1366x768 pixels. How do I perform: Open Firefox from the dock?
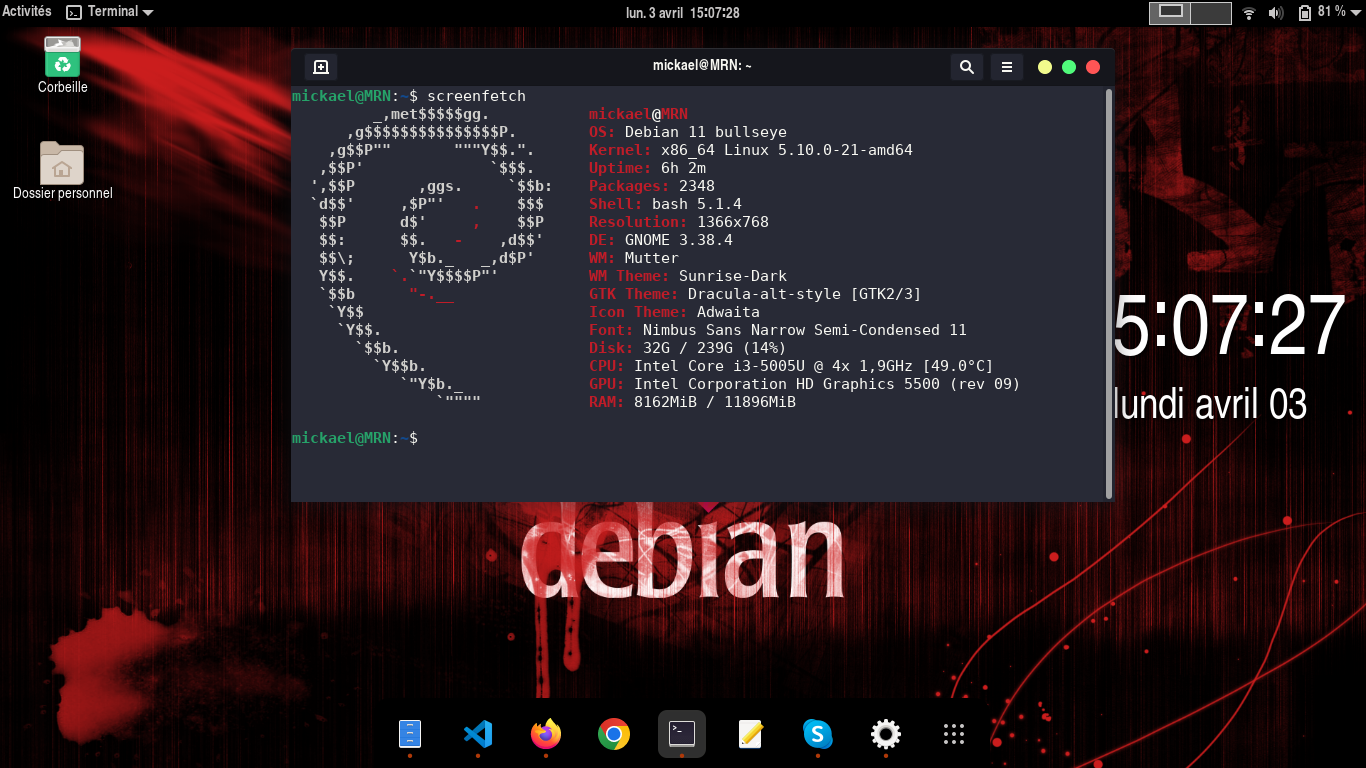[546, 735]
